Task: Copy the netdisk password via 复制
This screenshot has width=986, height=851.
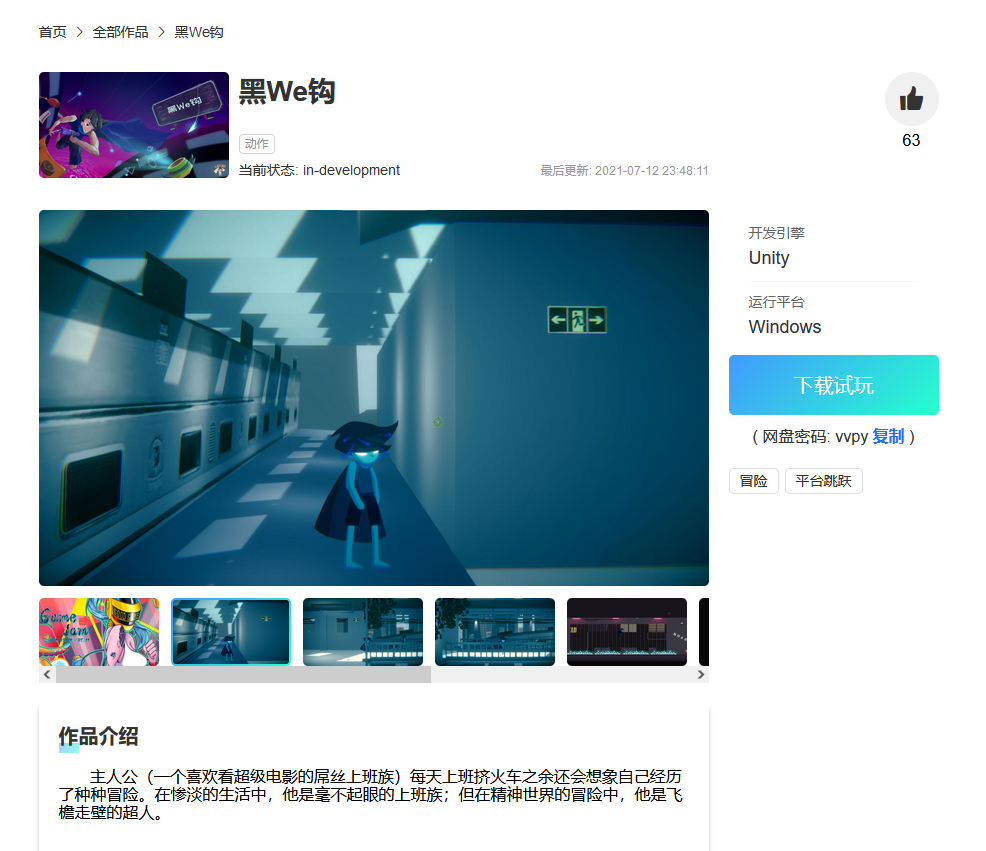Action: [x=888, y=436]
